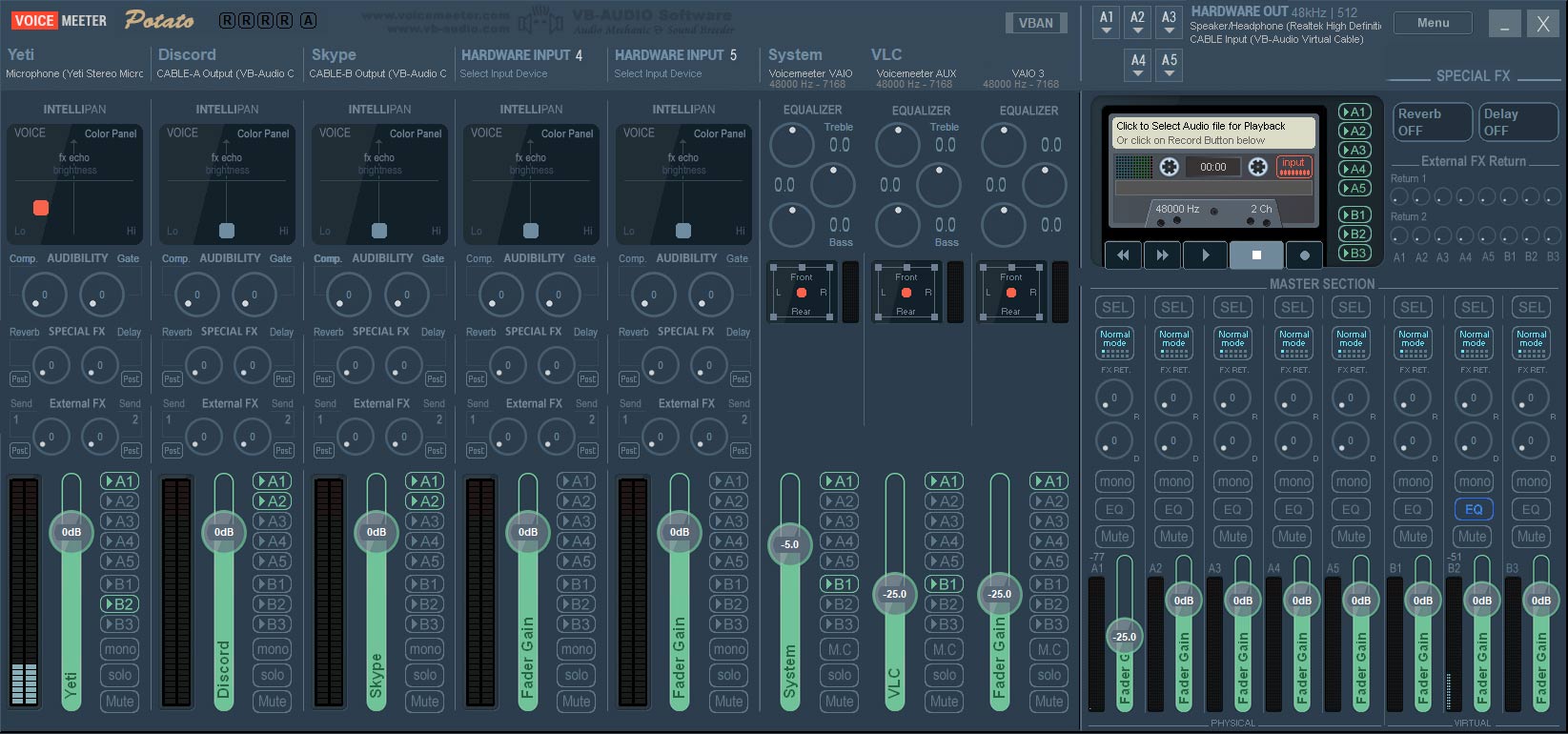Enable the highlighted EQ on the B2 bus
1568x734 pixels.
1474,509
